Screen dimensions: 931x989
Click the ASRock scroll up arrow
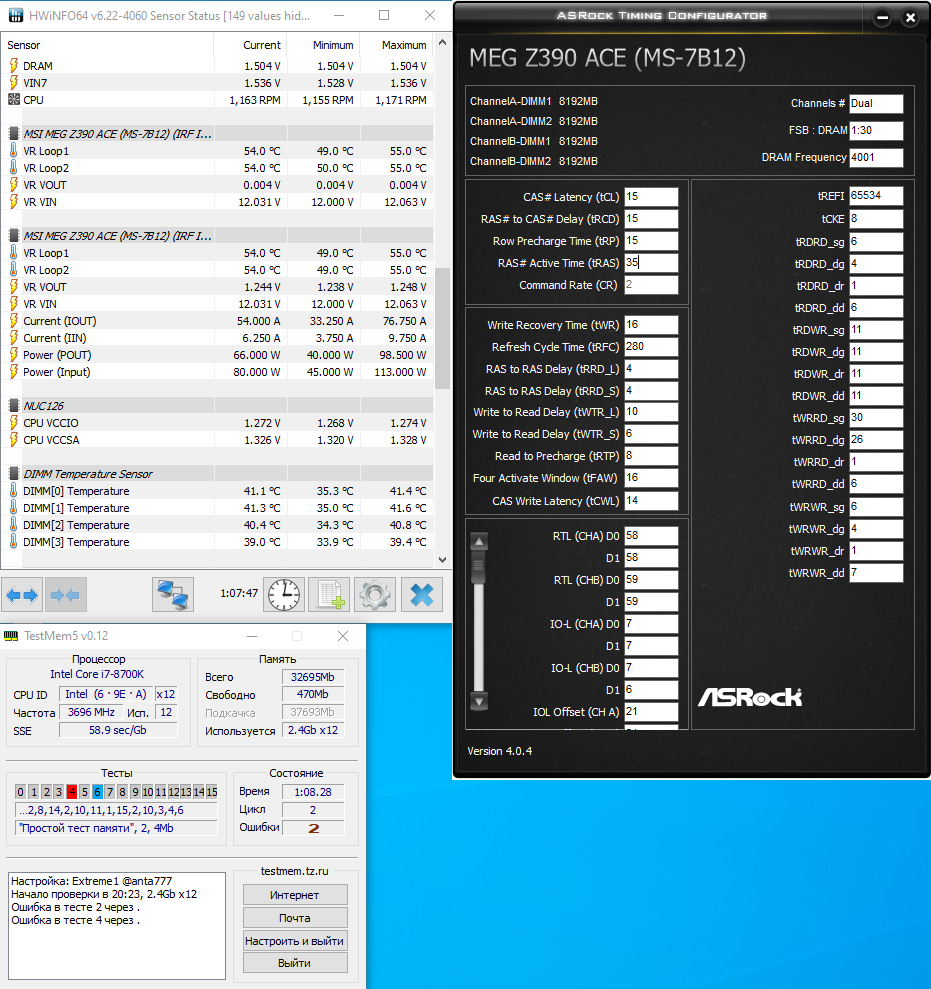[479, 541]
